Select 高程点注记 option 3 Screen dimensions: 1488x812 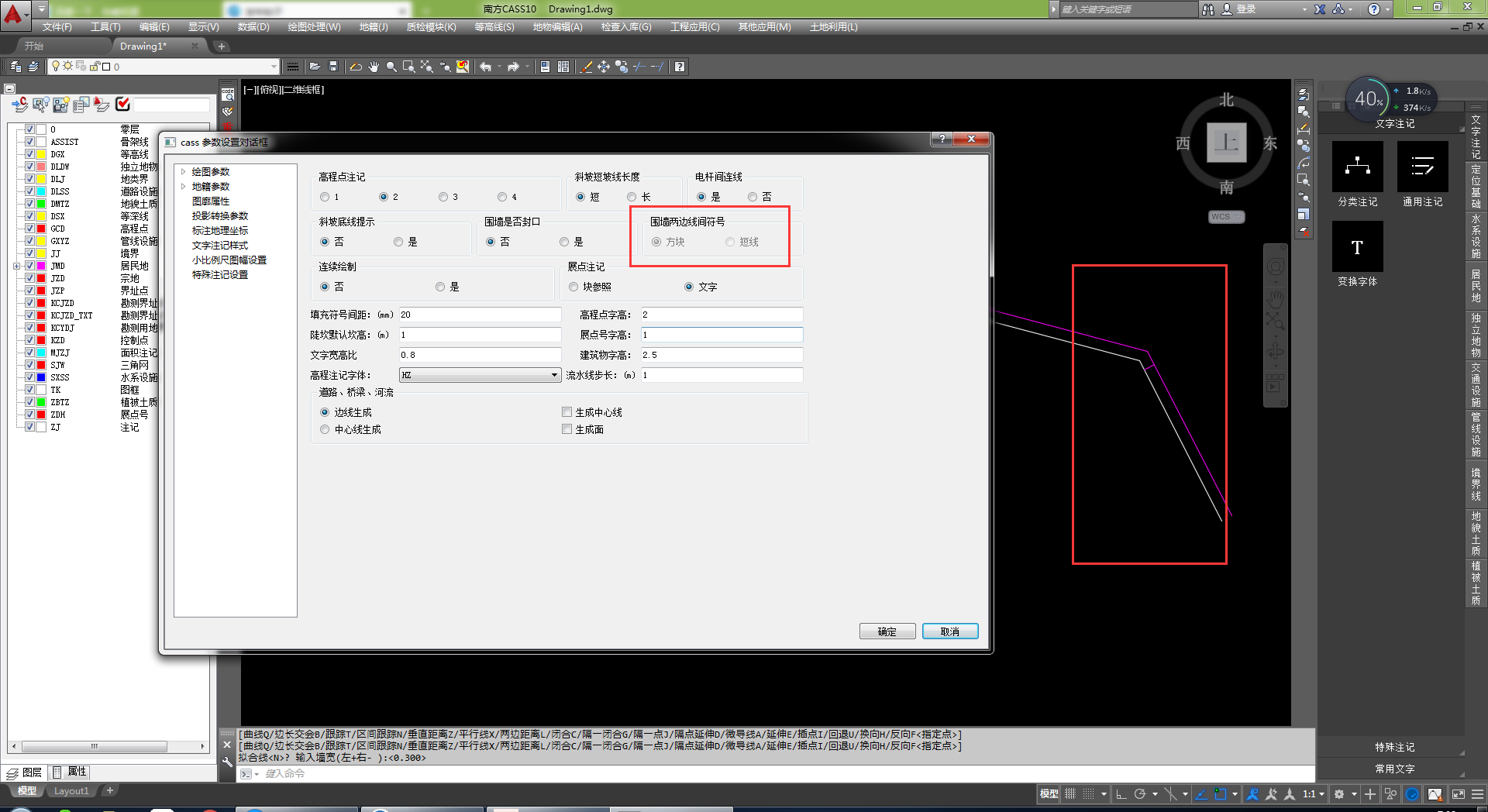pos(443,197)
